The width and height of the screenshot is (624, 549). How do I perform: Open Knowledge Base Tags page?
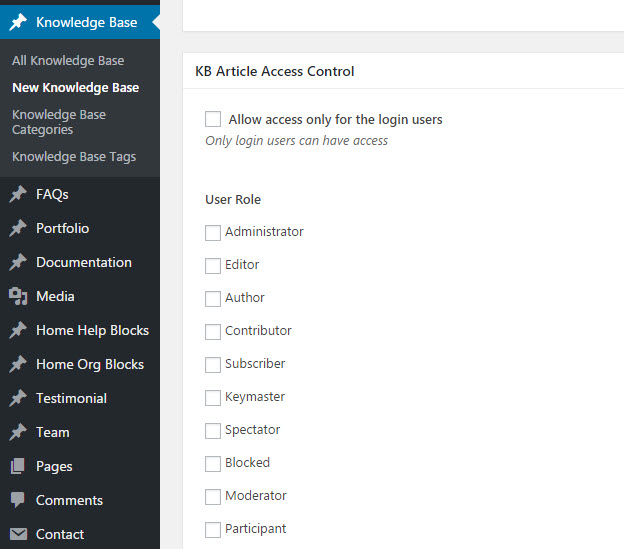[74, 157]
